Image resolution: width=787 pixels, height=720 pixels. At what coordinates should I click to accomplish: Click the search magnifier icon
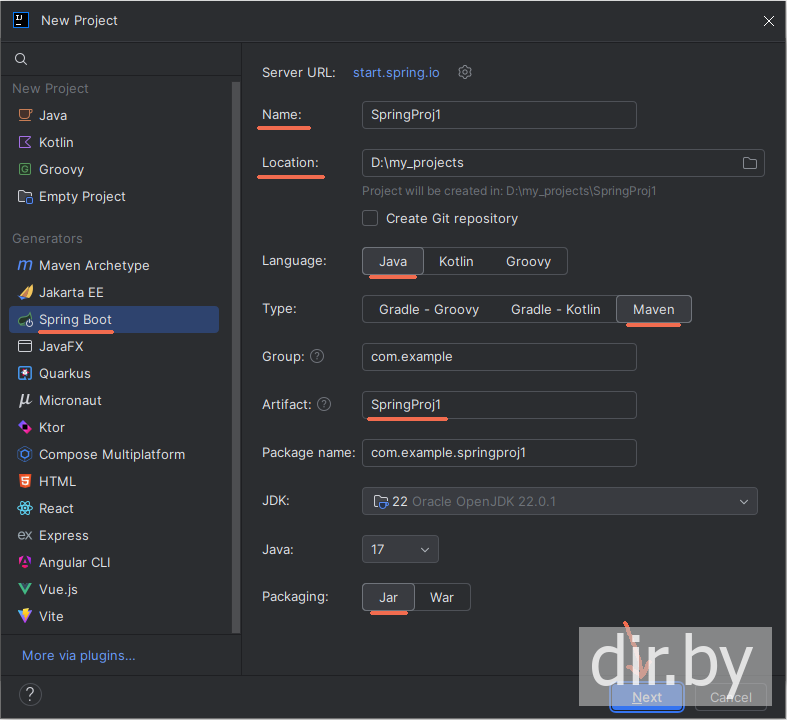[21, 59]
